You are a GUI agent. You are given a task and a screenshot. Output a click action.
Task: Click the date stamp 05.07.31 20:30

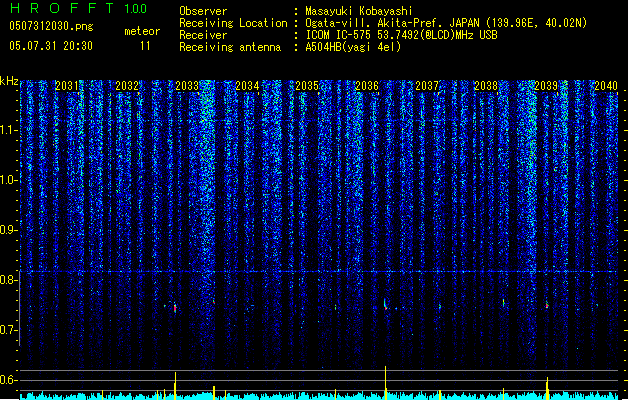coord(51,46)
